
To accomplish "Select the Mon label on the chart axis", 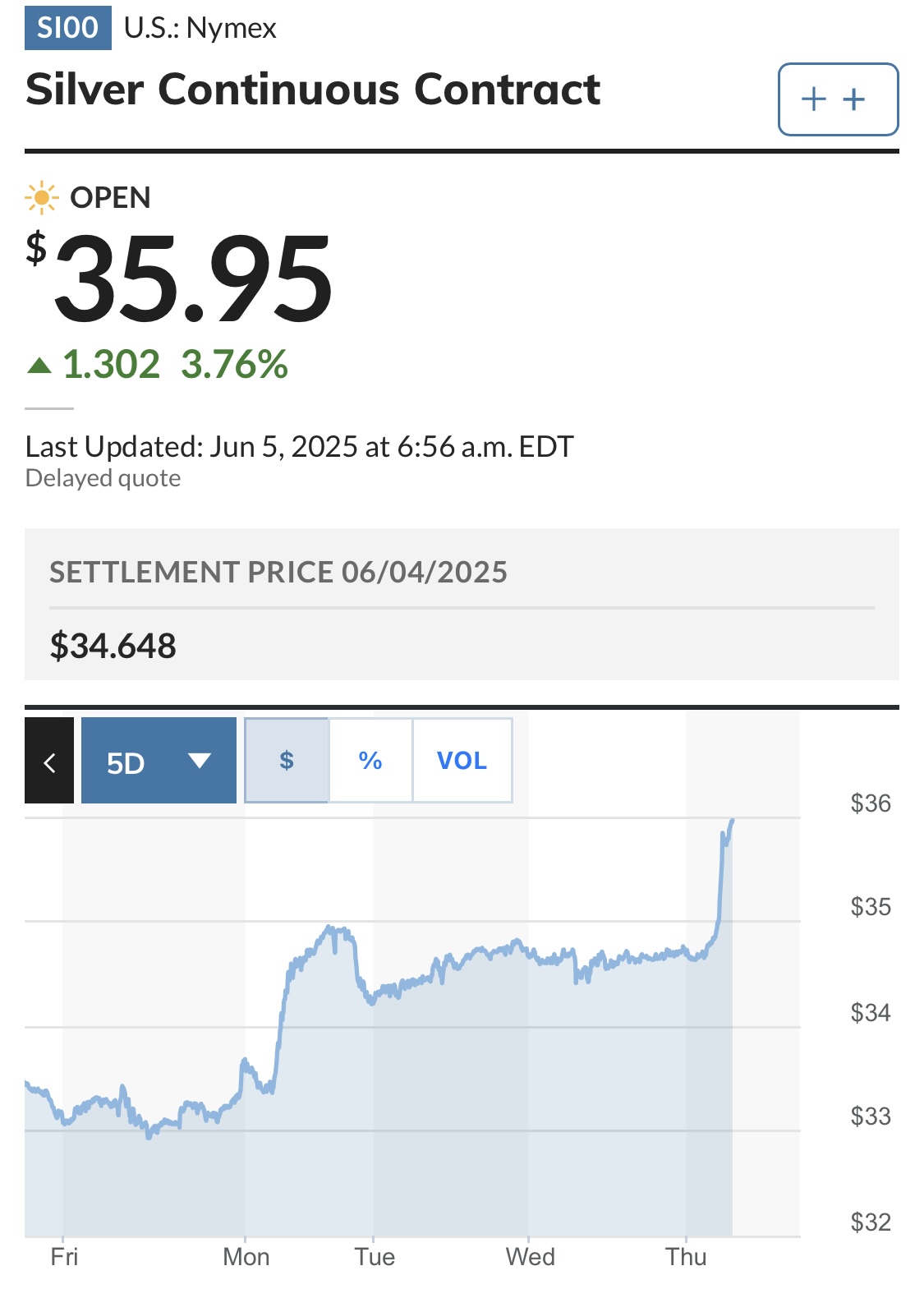I will click(x=246, y=1257).
